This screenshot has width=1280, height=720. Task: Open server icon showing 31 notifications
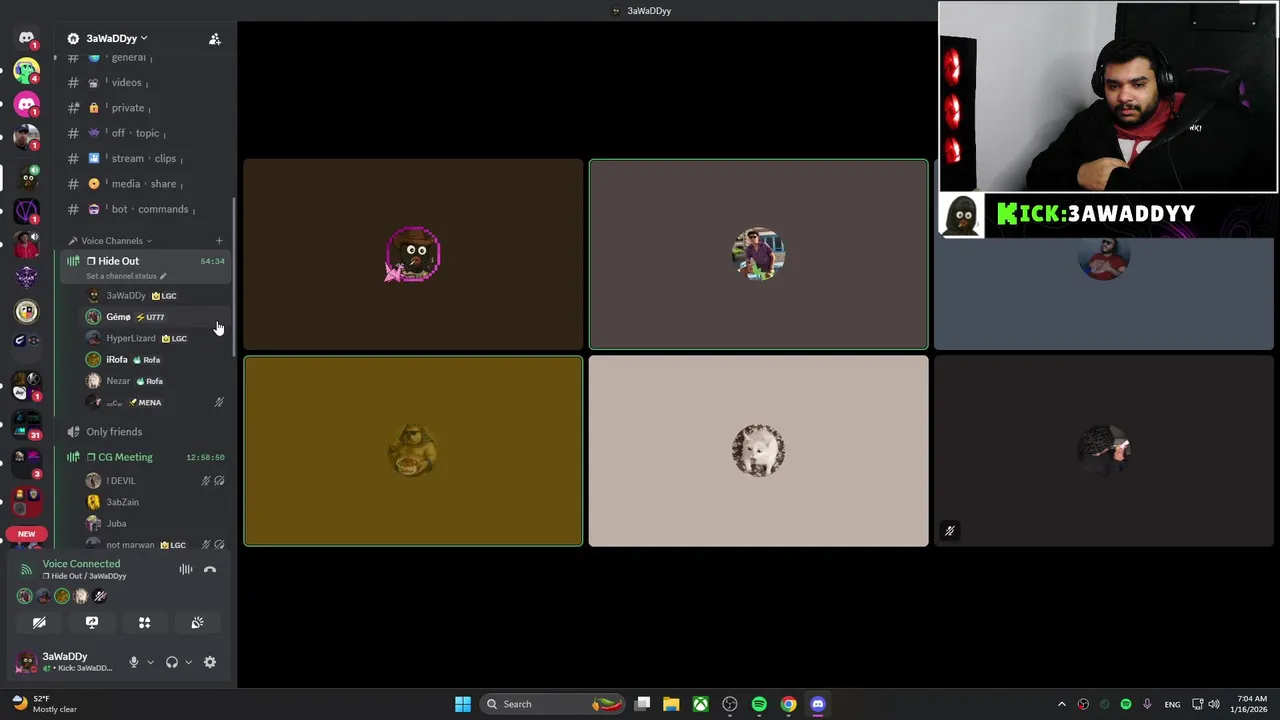click(26, 423)
